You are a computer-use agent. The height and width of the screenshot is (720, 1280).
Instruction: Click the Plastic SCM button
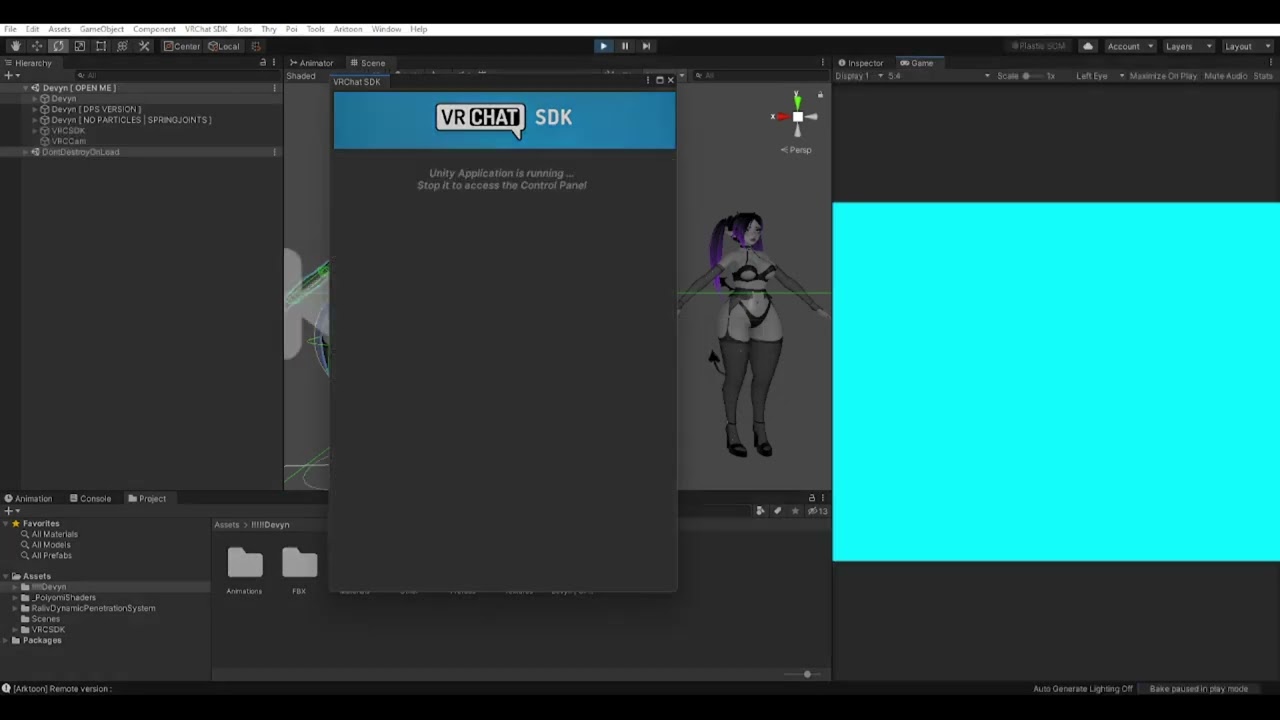1039,46
